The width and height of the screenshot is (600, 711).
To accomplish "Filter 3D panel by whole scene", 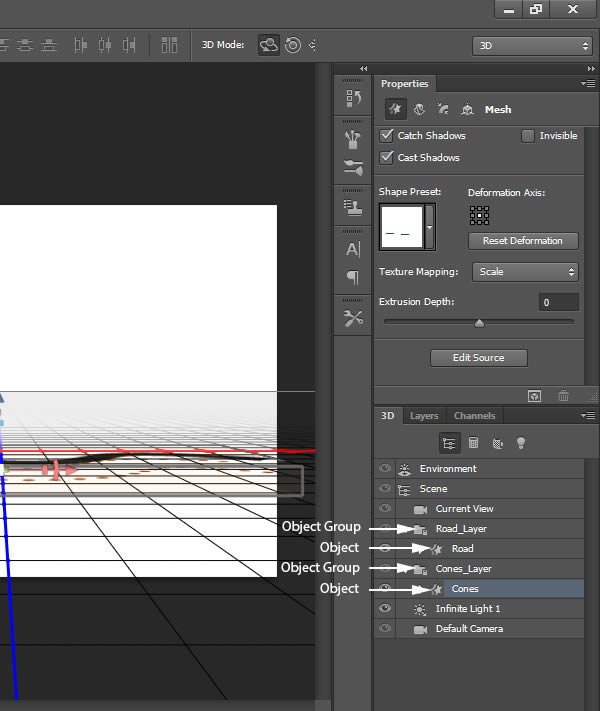I will click(449, 443).
